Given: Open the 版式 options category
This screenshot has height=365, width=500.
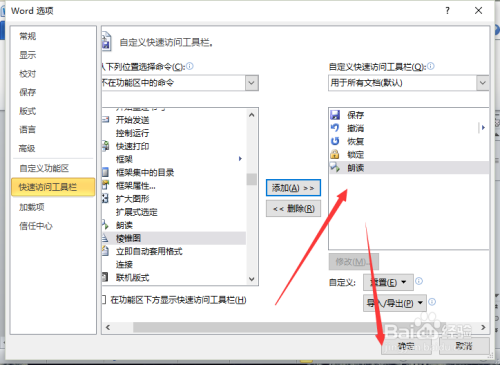Looking at the screenshot, I should tap(28, 111).
